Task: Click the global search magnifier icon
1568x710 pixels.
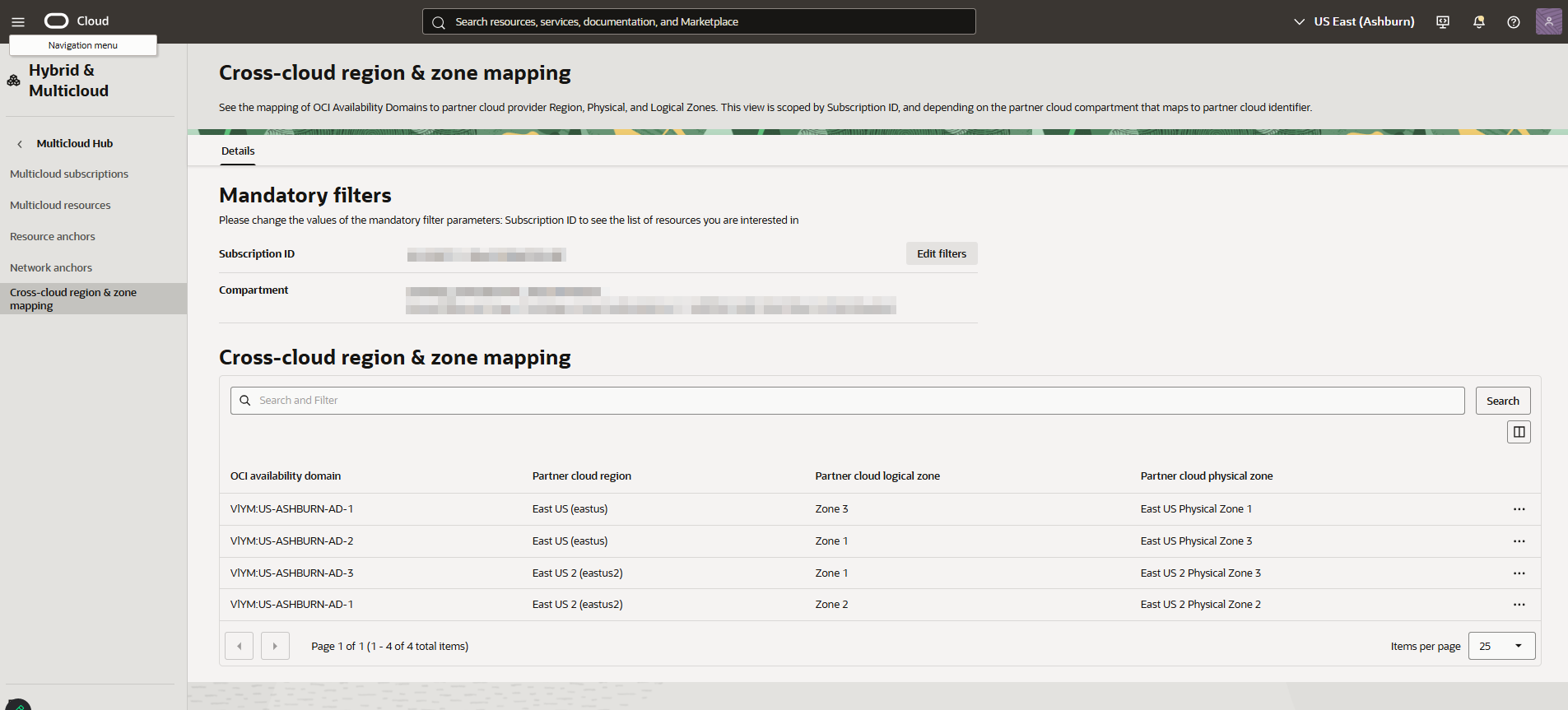Action: [439, 22]
